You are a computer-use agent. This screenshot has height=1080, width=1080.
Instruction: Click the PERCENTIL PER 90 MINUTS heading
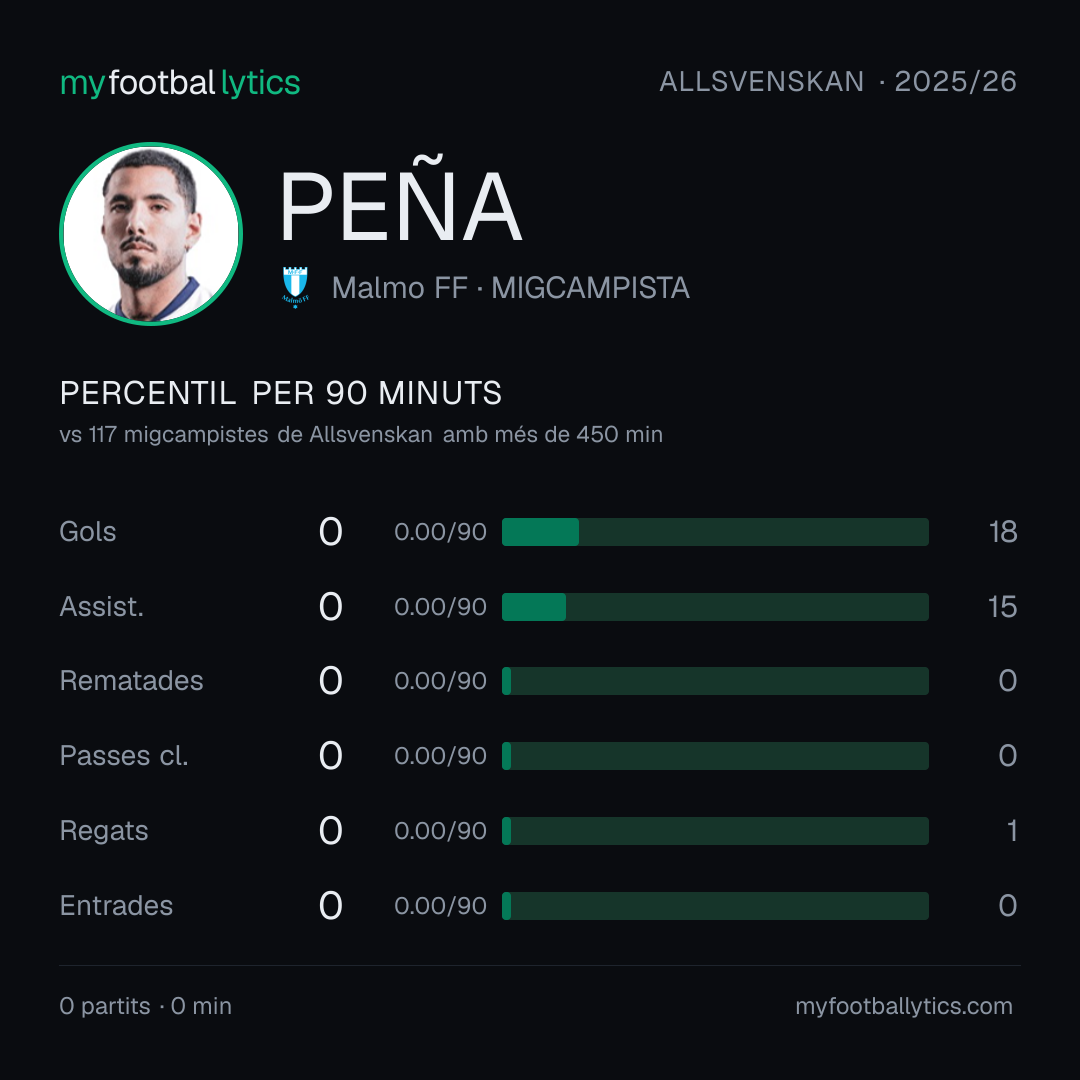pyautogui.click(x=280, y=393)
